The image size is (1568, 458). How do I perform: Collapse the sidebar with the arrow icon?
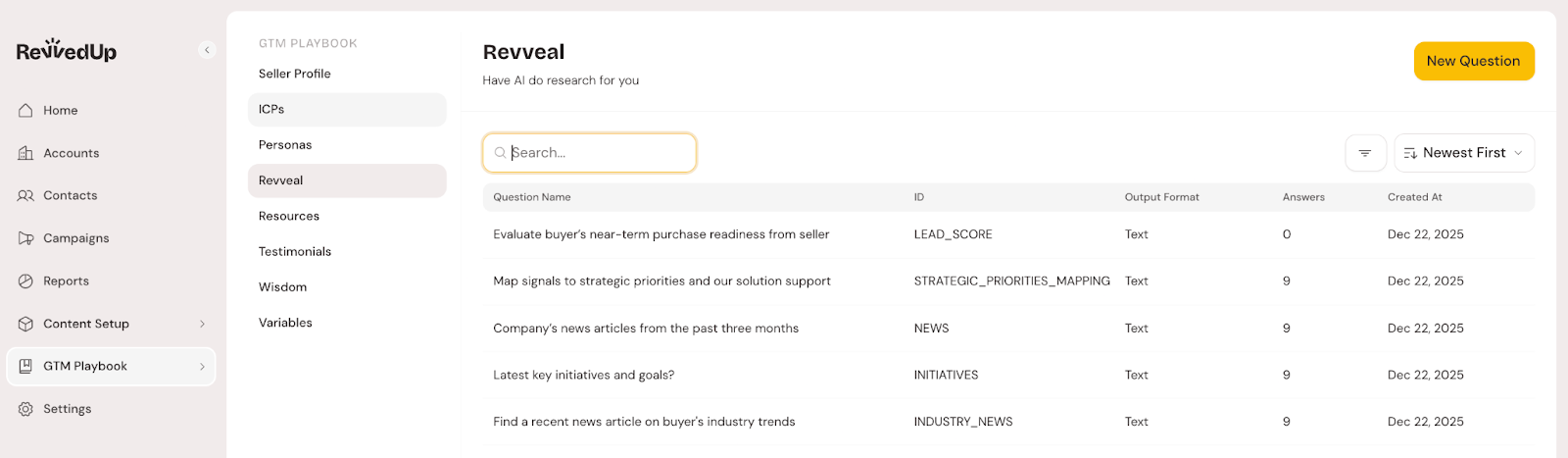[x=207, y=50]
